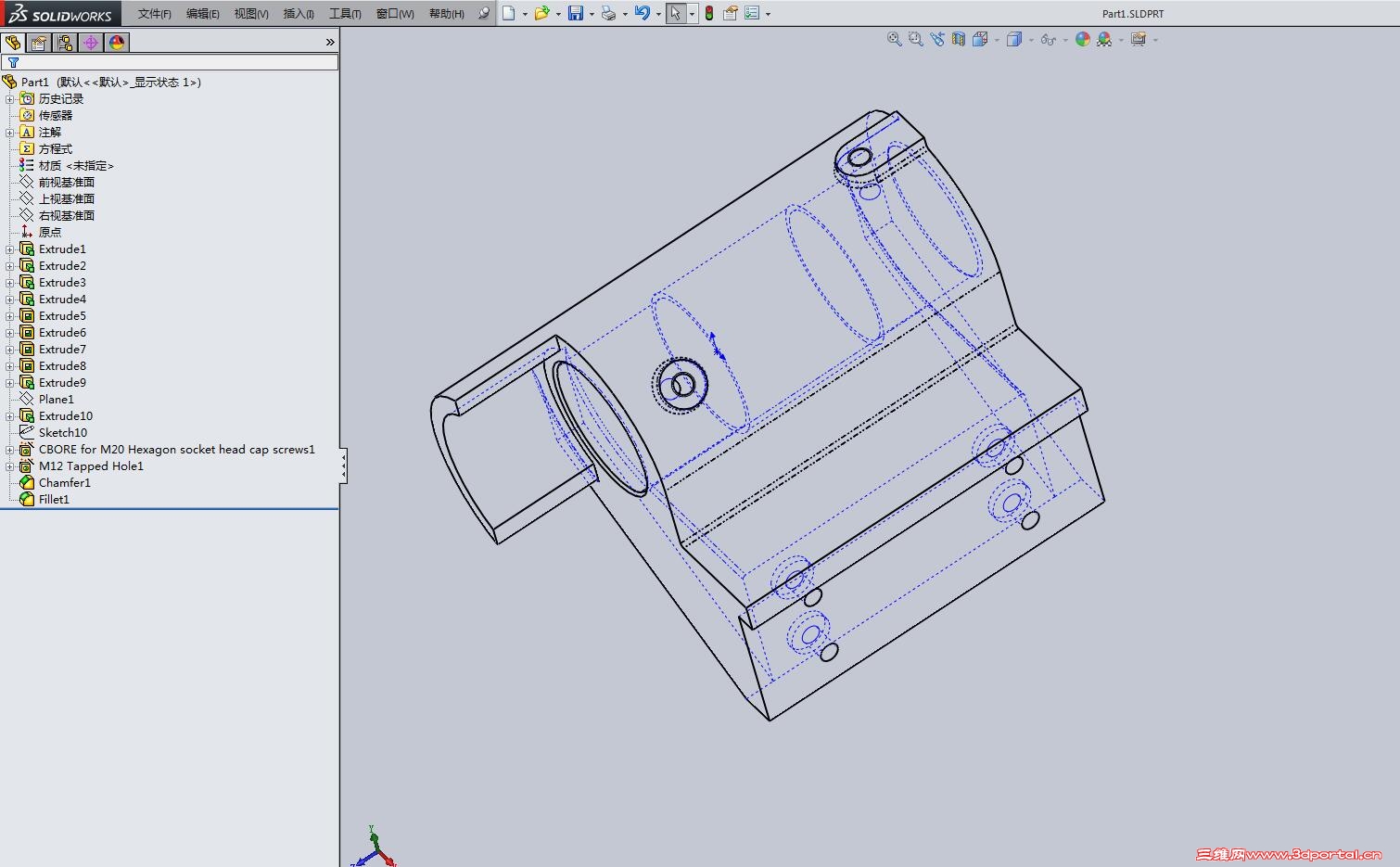Expand the Extrude10 feature

point(10,416)
